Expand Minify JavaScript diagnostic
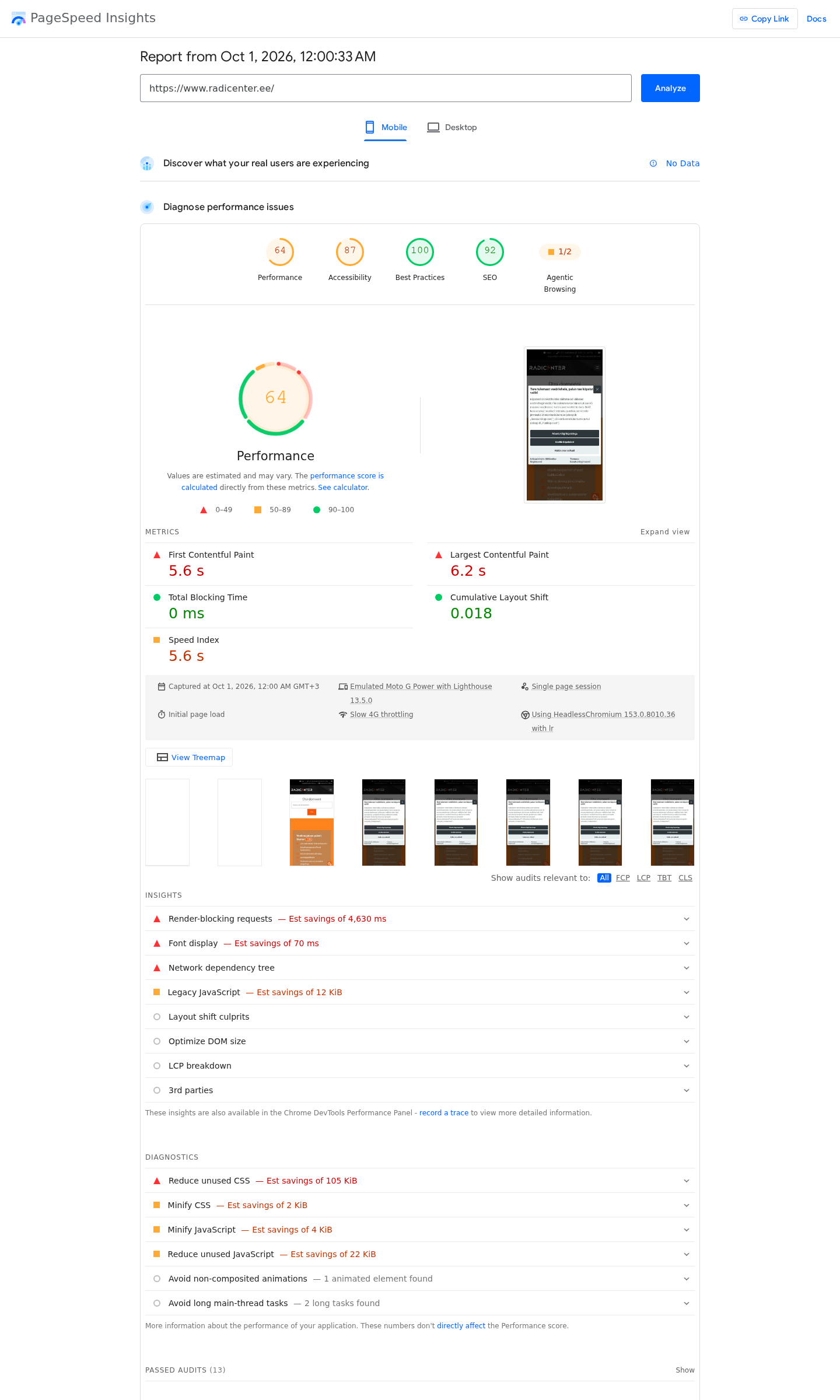840x1400 pixels. click(420, 1230)
